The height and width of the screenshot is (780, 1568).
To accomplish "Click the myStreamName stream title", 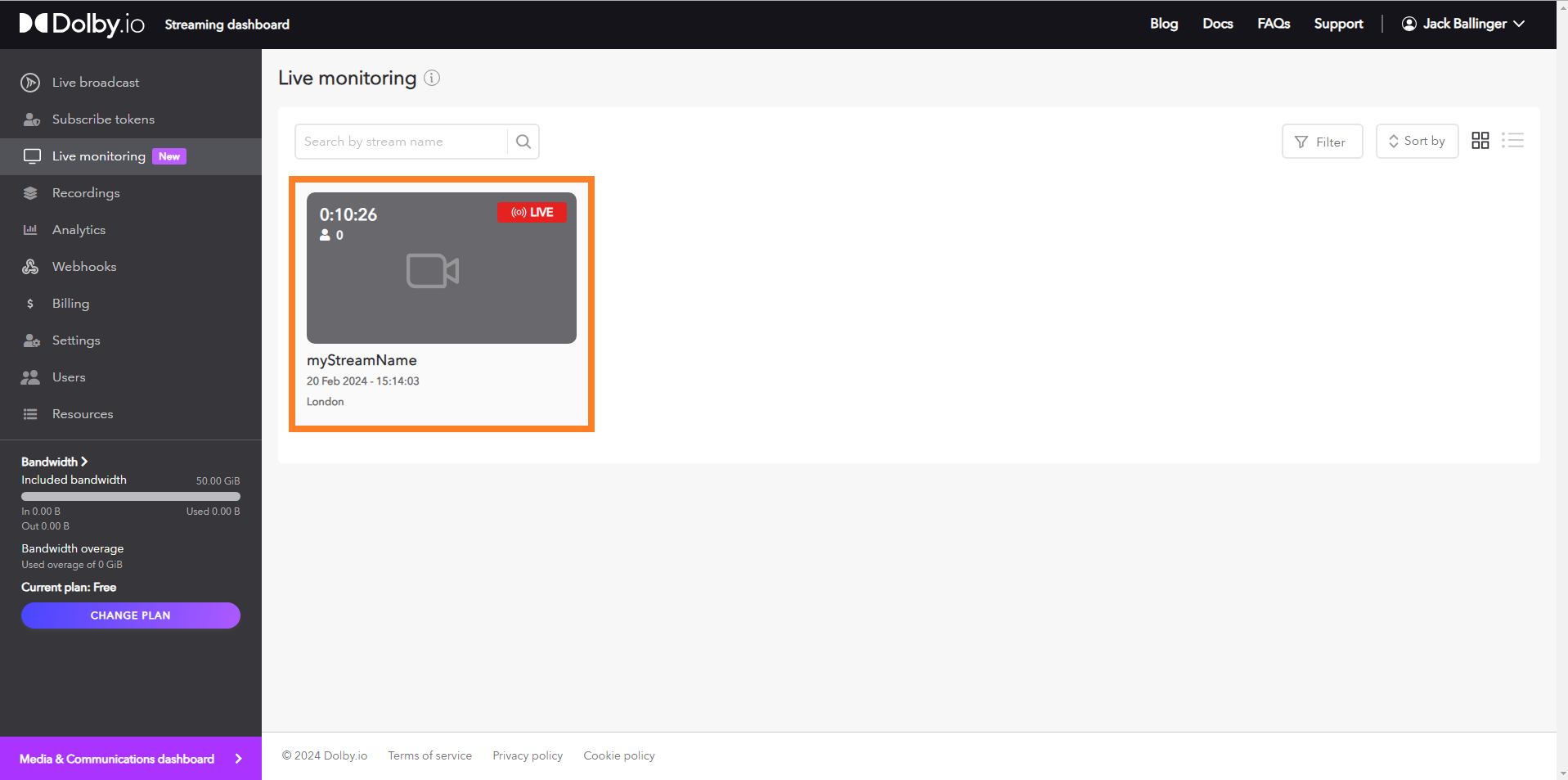I will [x=362, y=360].
